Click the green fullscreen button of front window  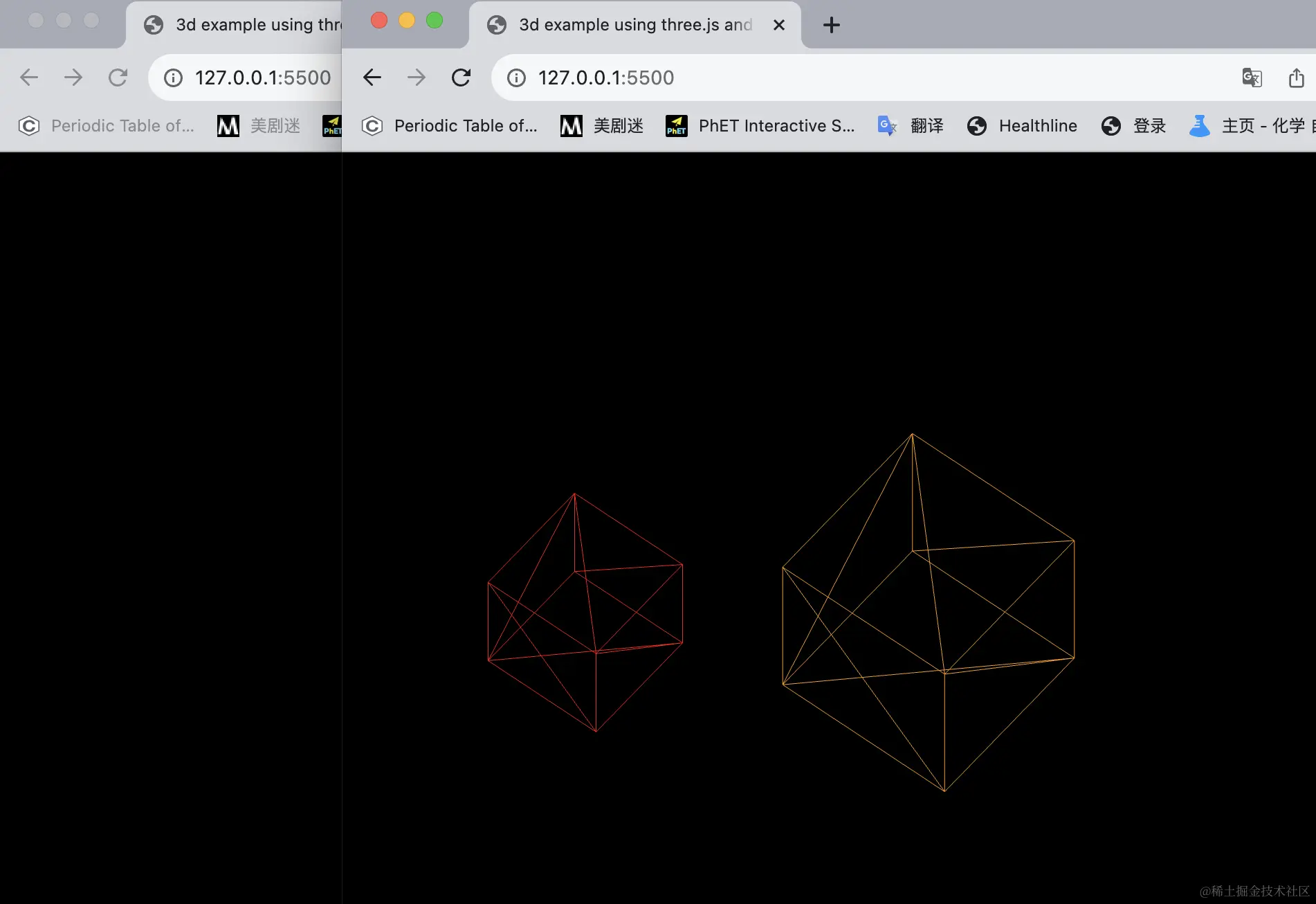click(x=435, y=21)
